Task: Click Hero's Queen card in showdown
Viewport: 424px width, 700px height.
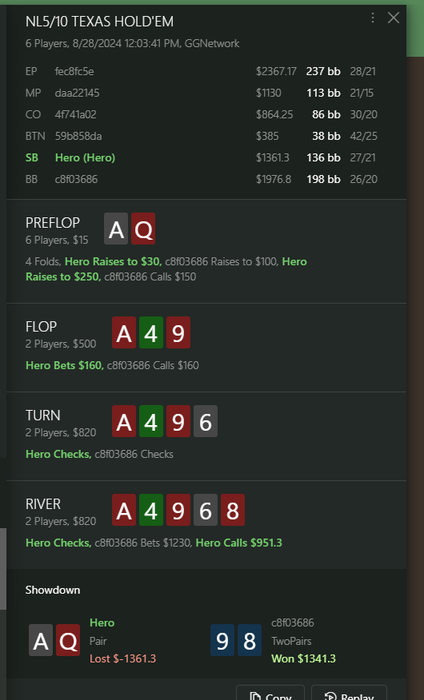Action: tap(68, 640)
